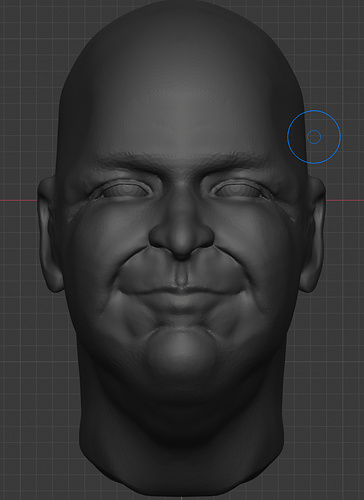Click the eye farthest from the brush cursor

[x=124, y=190]
